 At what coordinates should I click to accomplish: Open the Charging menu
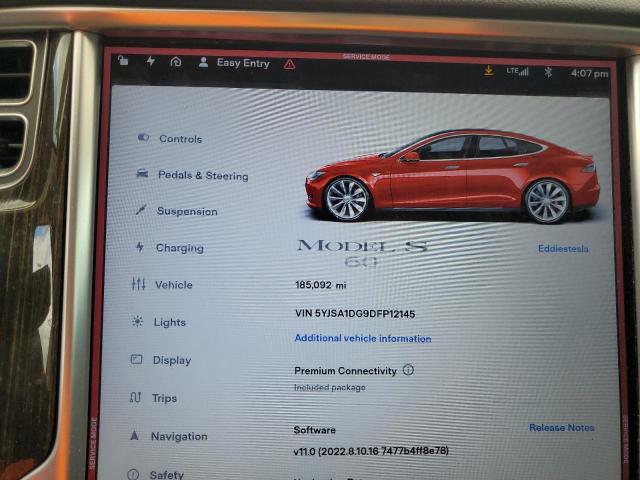click(180, 248)
